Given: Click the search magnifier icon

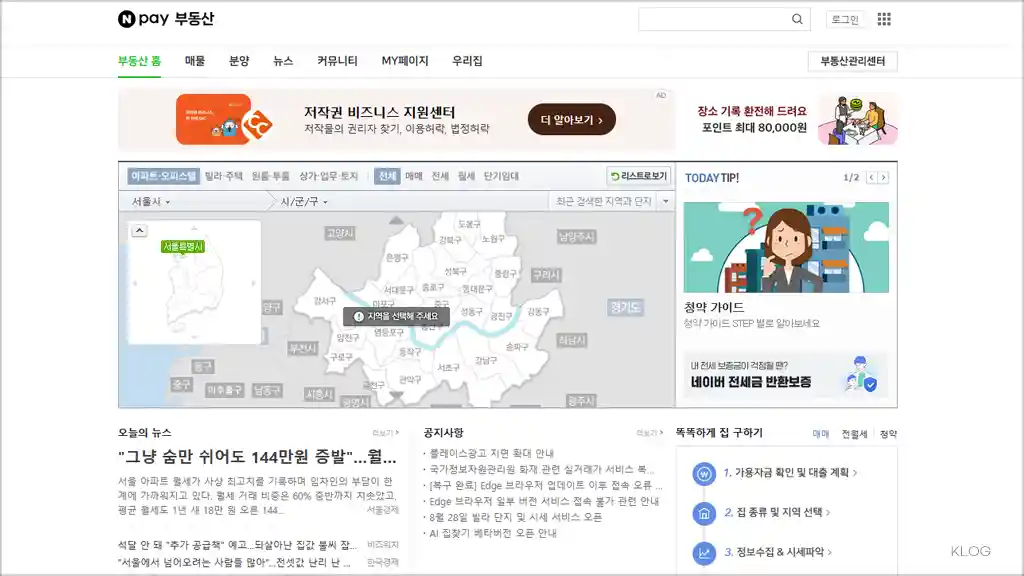Looking at the screenshot, I should coord(796,19).
